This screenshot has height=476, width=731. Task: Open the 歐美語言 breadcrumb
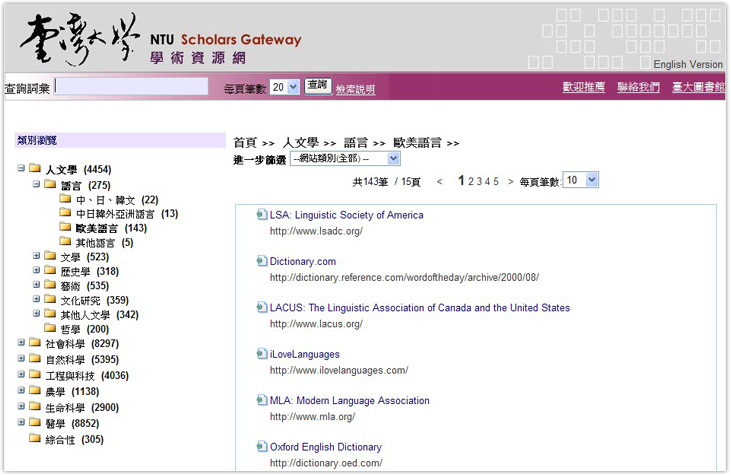click(x=417, y=143)
